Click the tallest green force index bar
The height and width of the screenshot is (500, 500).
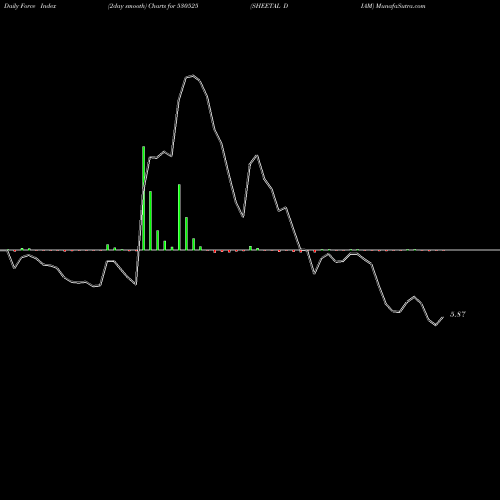coord(144,198)
